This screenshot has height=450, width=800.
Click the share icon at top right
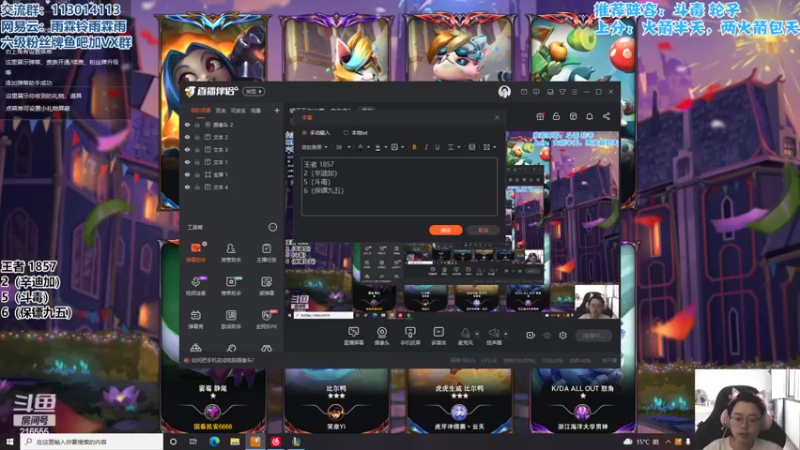coord(606,116)
